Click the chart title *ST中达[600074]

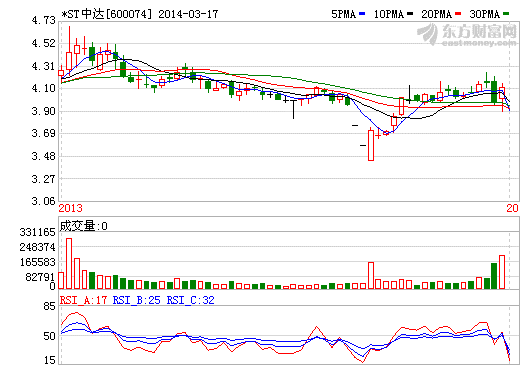tap(107, 14)
